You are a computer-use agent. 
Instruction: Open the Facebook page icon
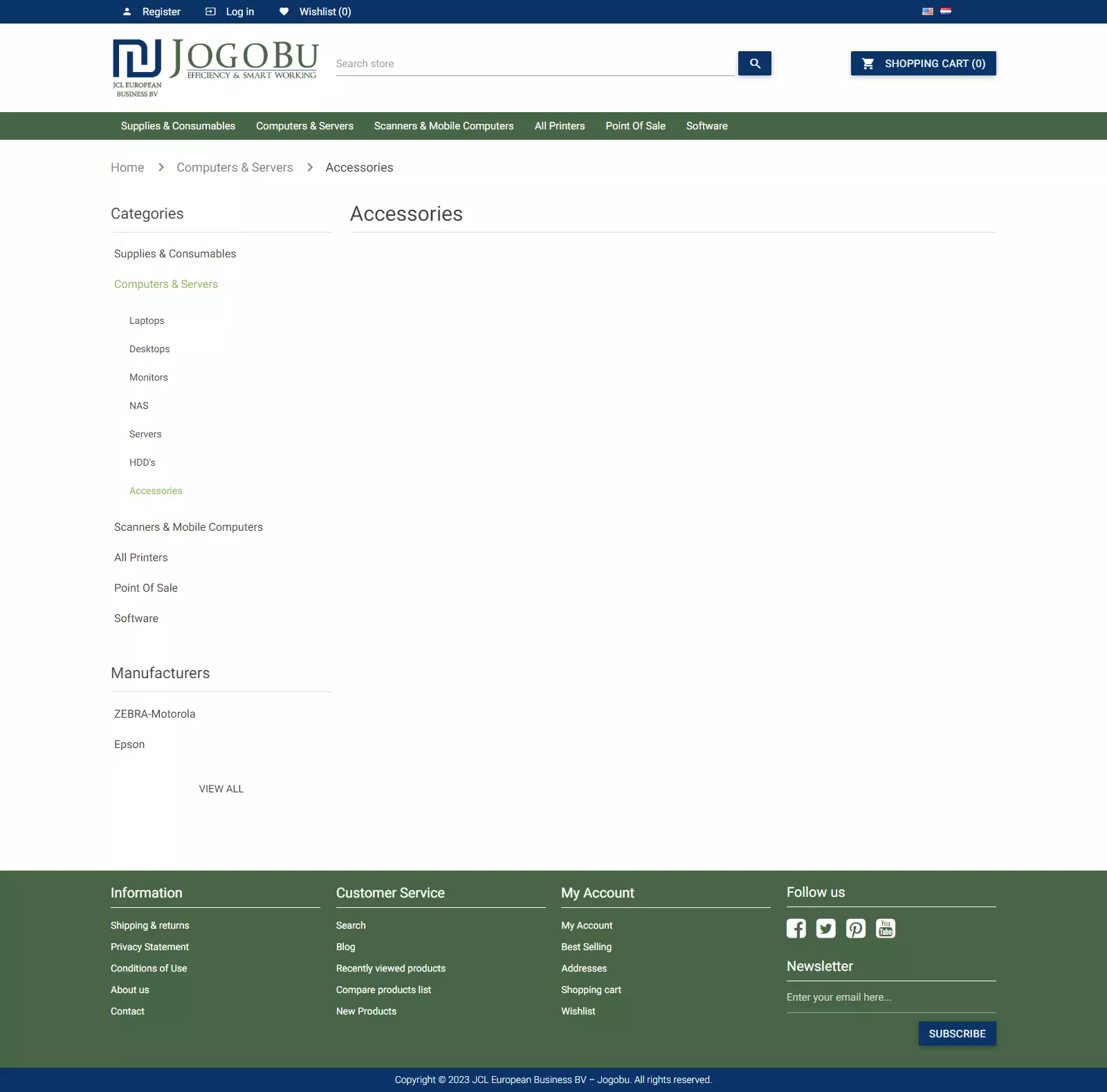point(796,928)
